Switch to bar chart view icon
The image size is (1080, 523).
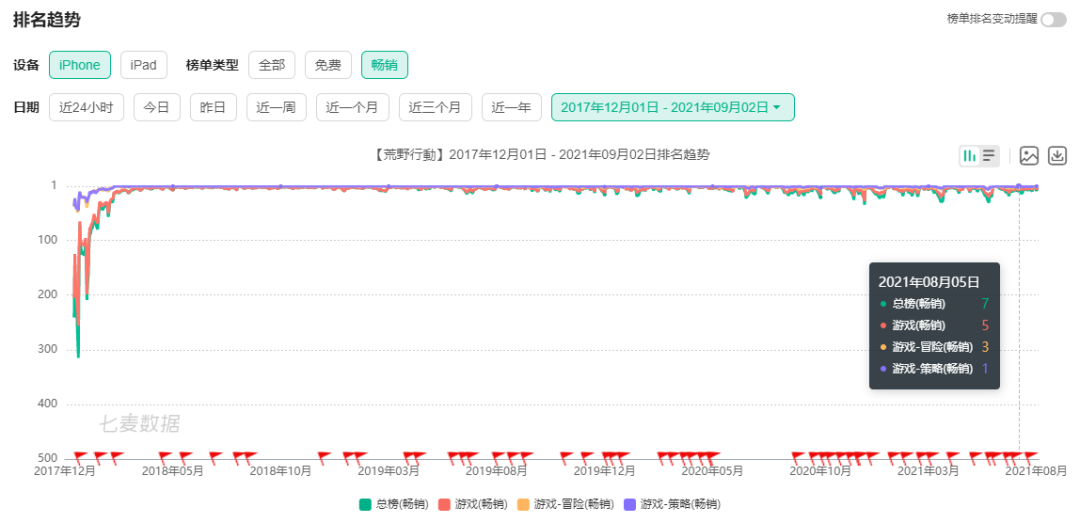point(969,156)
